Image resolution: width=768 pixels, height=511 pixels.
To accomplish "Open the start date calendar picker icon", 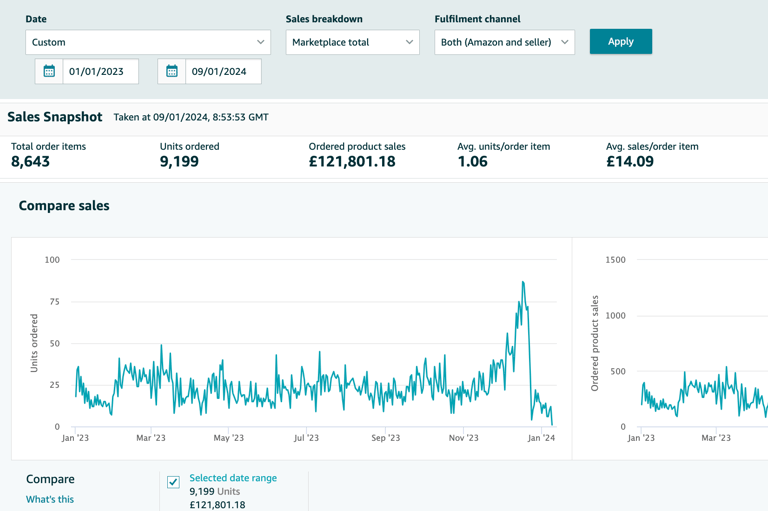I will point(49,71).
